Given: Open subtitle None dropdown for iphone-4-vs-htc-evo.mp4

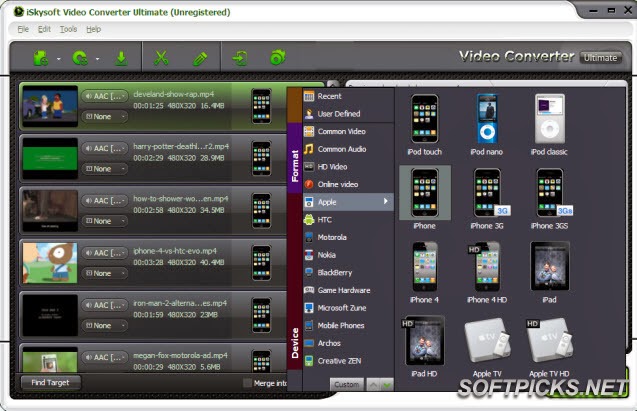Looking at the screenshot, I should pos(105,273).
